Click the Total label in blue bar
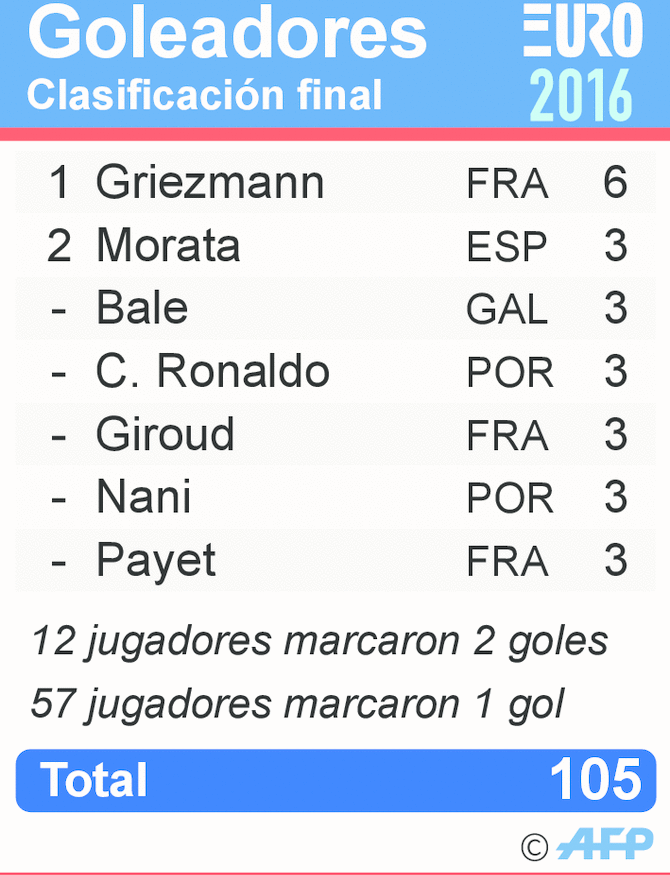Image resolution: width=670 pixels, height=875 pixels. pyautogui.click(x=93, y=781)
